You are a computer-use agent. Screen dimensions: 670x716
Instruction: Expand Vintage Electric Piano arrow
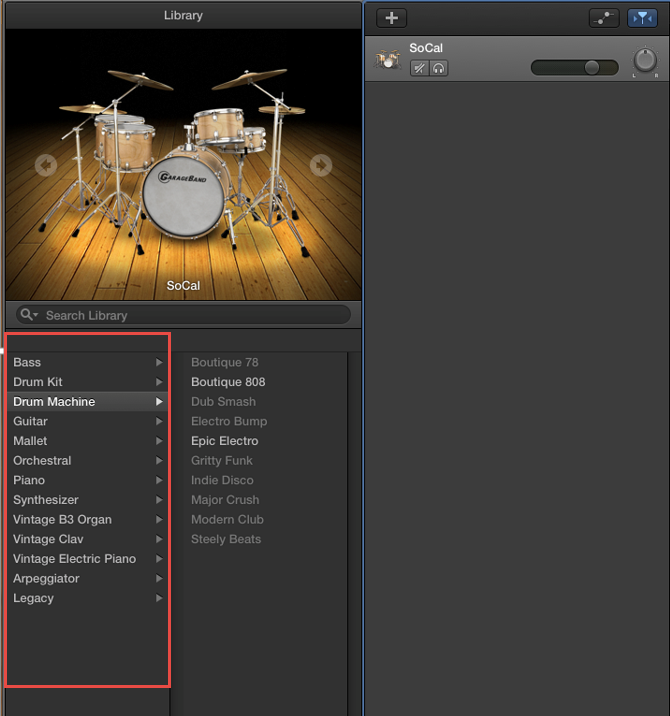159,558
